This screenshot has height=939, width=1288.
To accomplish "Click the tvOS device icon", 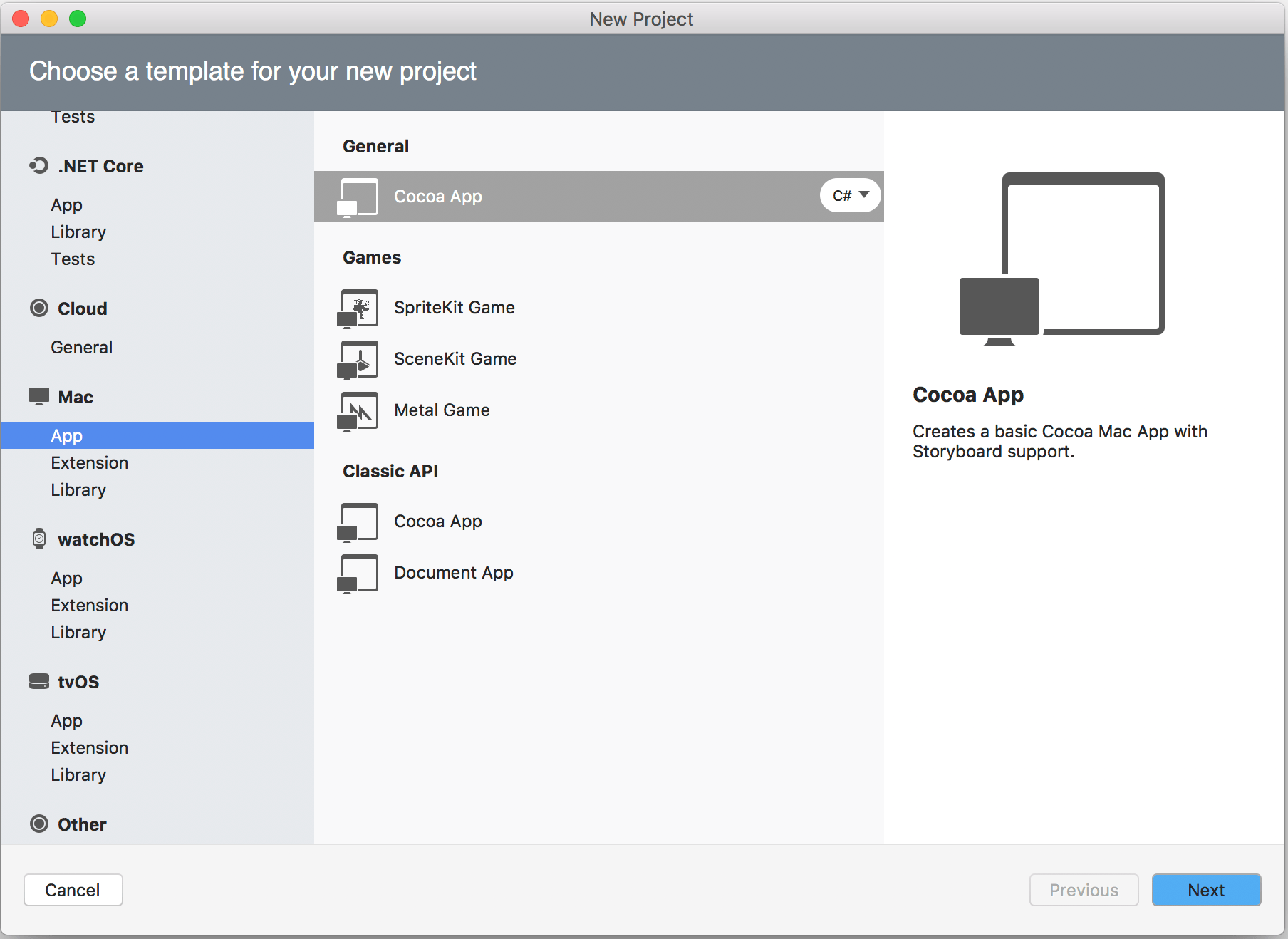I will pos(39,681).
